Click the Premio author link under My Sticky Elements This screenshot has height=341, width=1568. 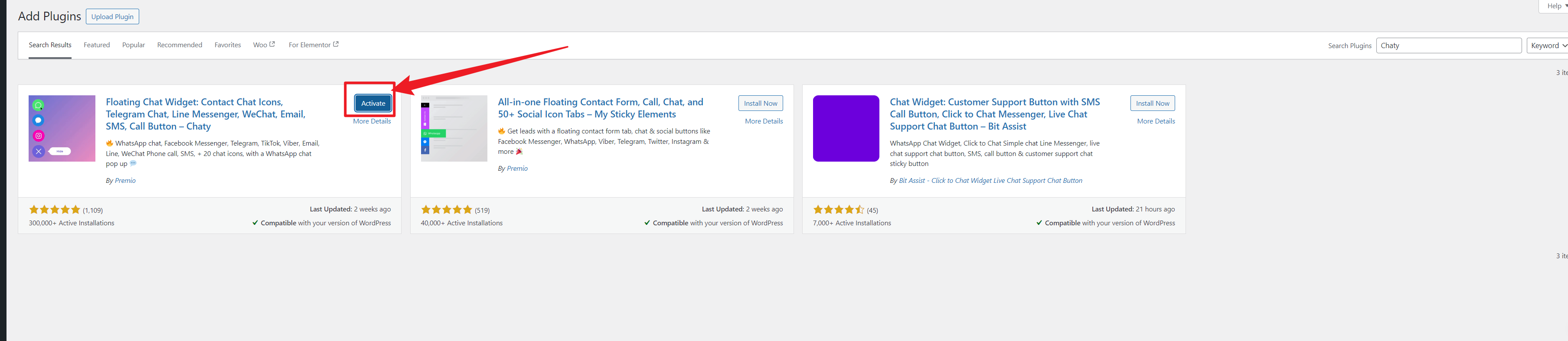pyautogui.click(x=517, y=169)
